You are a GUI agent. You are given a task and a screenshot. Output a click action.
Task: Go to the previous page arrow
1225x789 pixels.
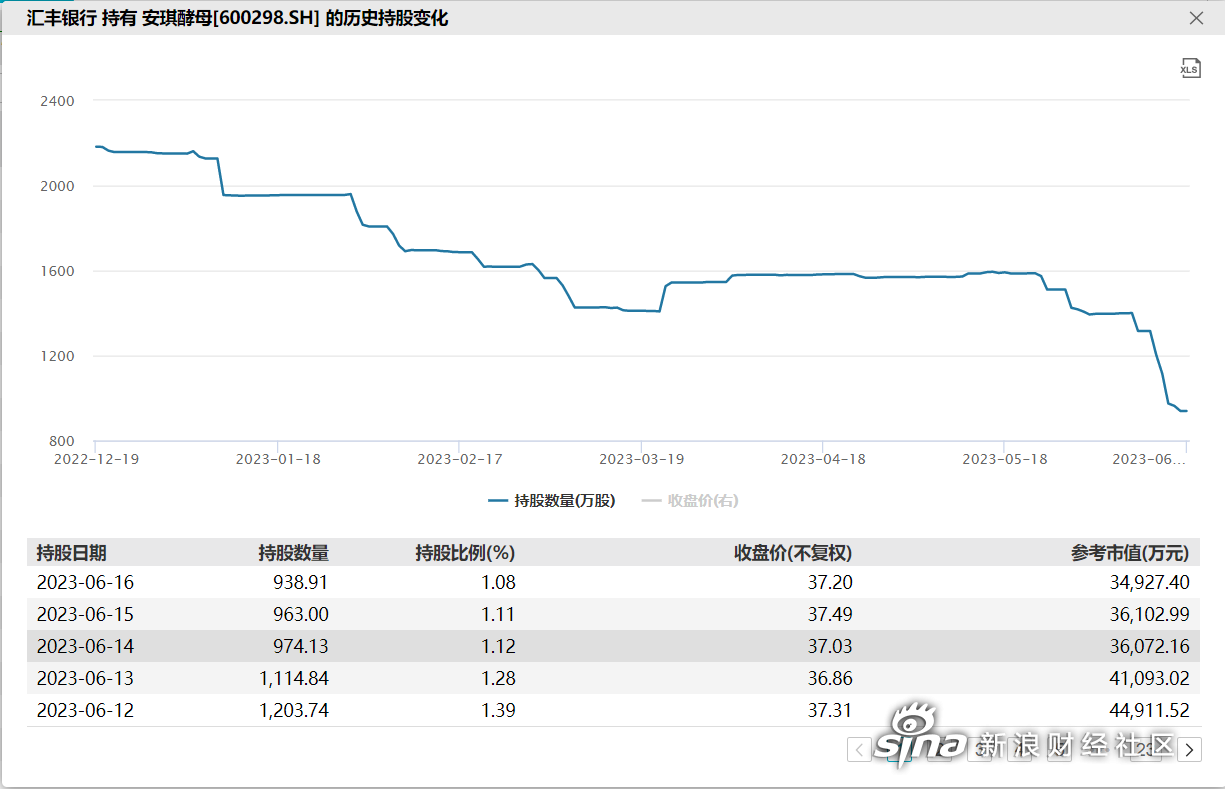coord(859,749)
